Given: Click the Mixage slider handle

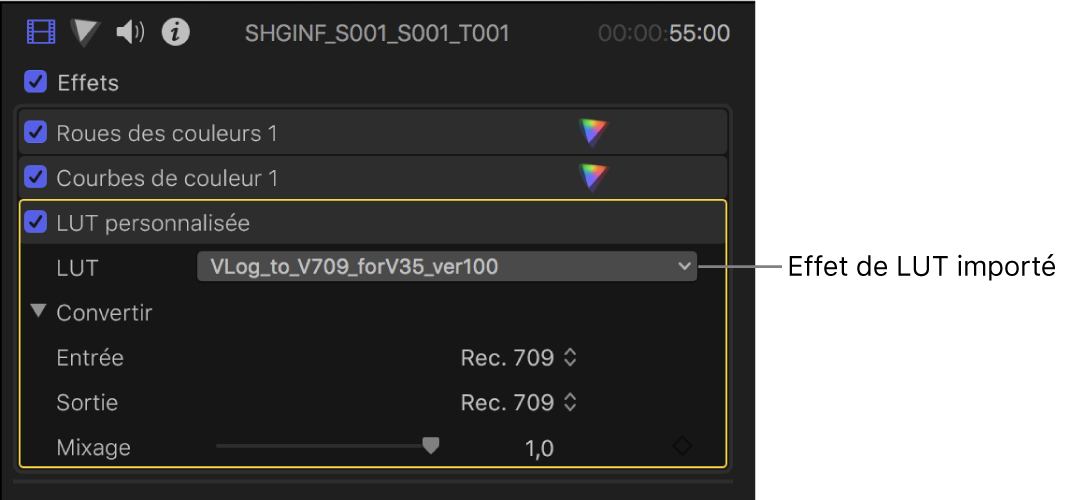Looking at the screenshot, I should click(430, 446).
